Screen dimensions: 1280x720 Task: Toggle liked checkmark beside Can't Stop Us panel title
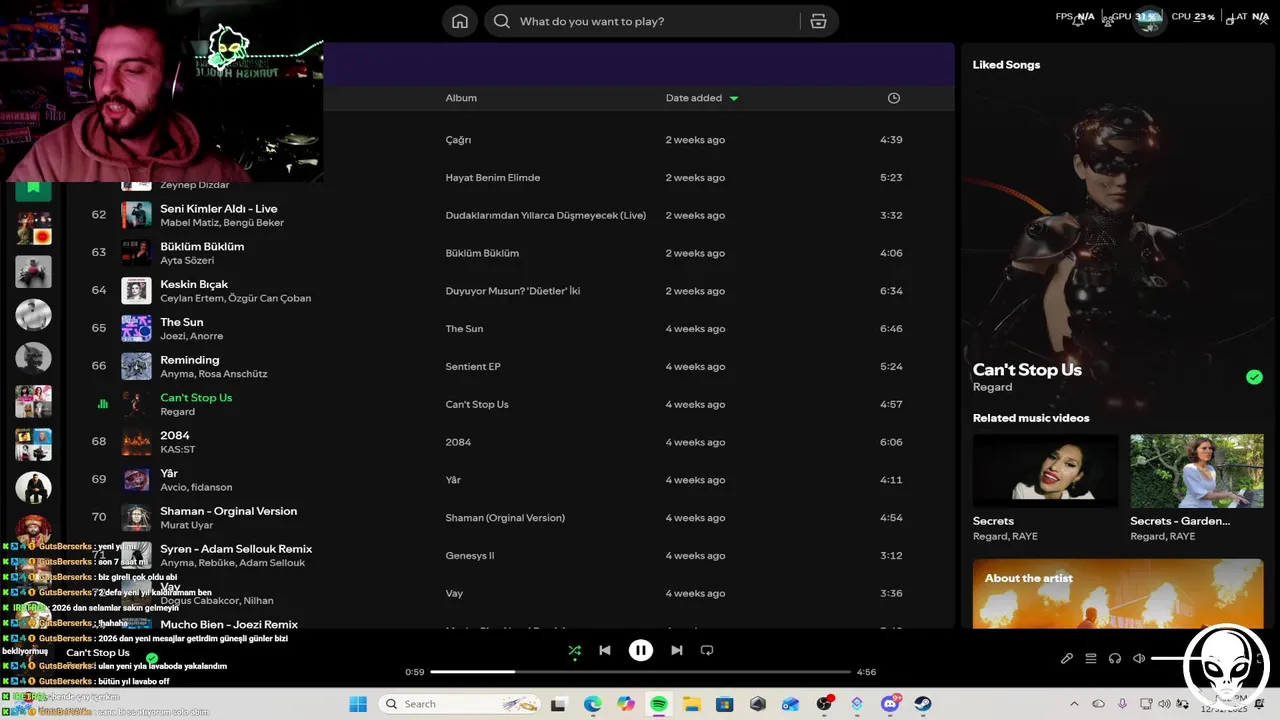click(x=1254, y=377)
